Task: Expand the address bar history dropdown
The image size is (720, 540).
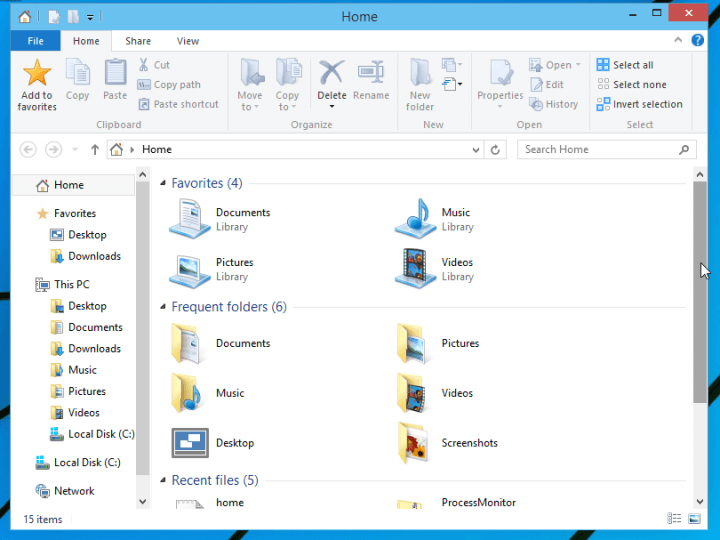Action: [476, 150]
